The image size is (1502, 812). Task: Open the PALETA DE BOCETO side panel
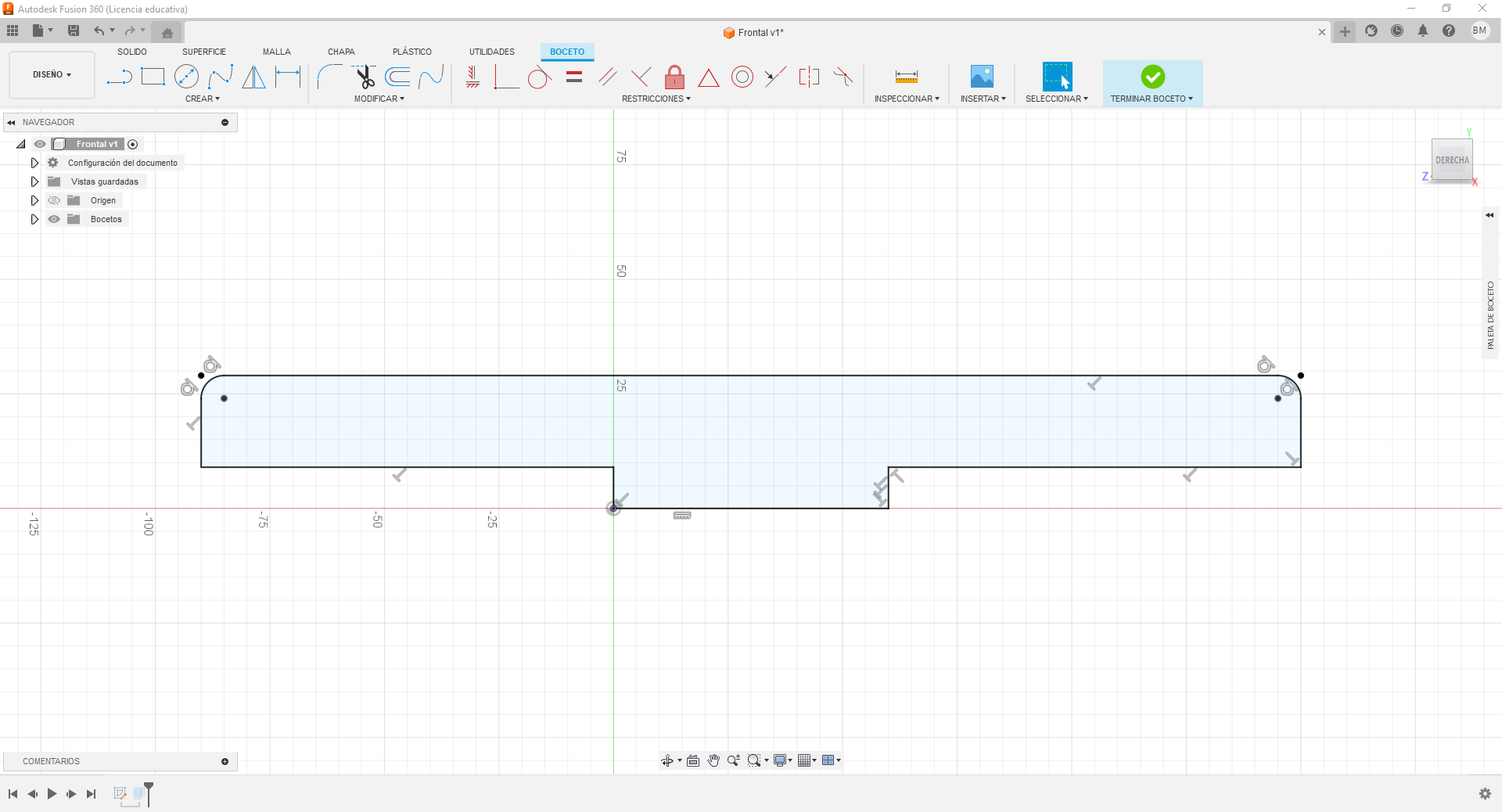click(x=1490, y=315)
